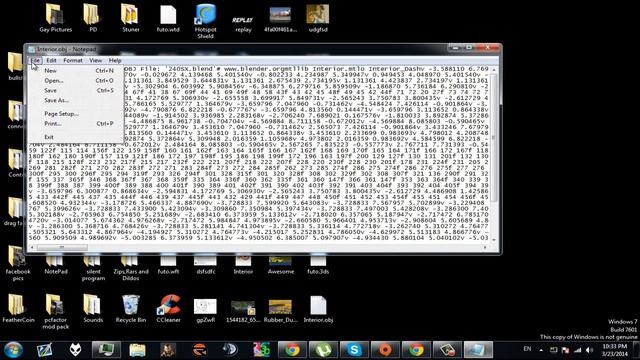Select the Interior.obj file icon
Image resolution: width=640 pixels, height=360 pixels.
[318, 309]
